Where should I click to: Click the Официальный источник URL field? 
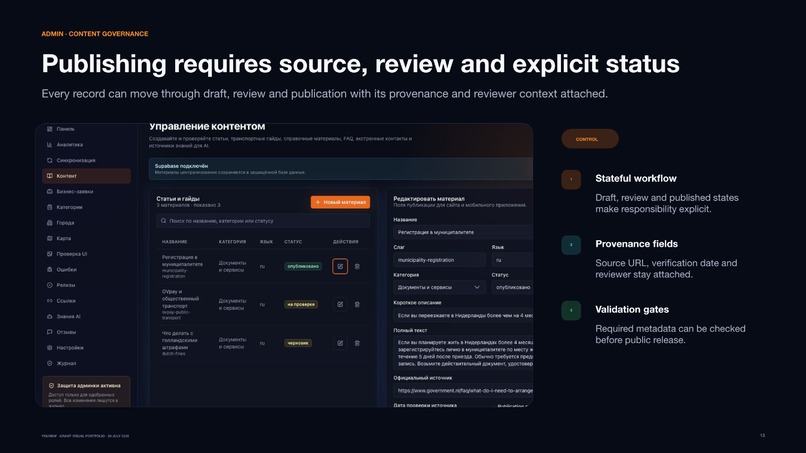coord(463,390)
